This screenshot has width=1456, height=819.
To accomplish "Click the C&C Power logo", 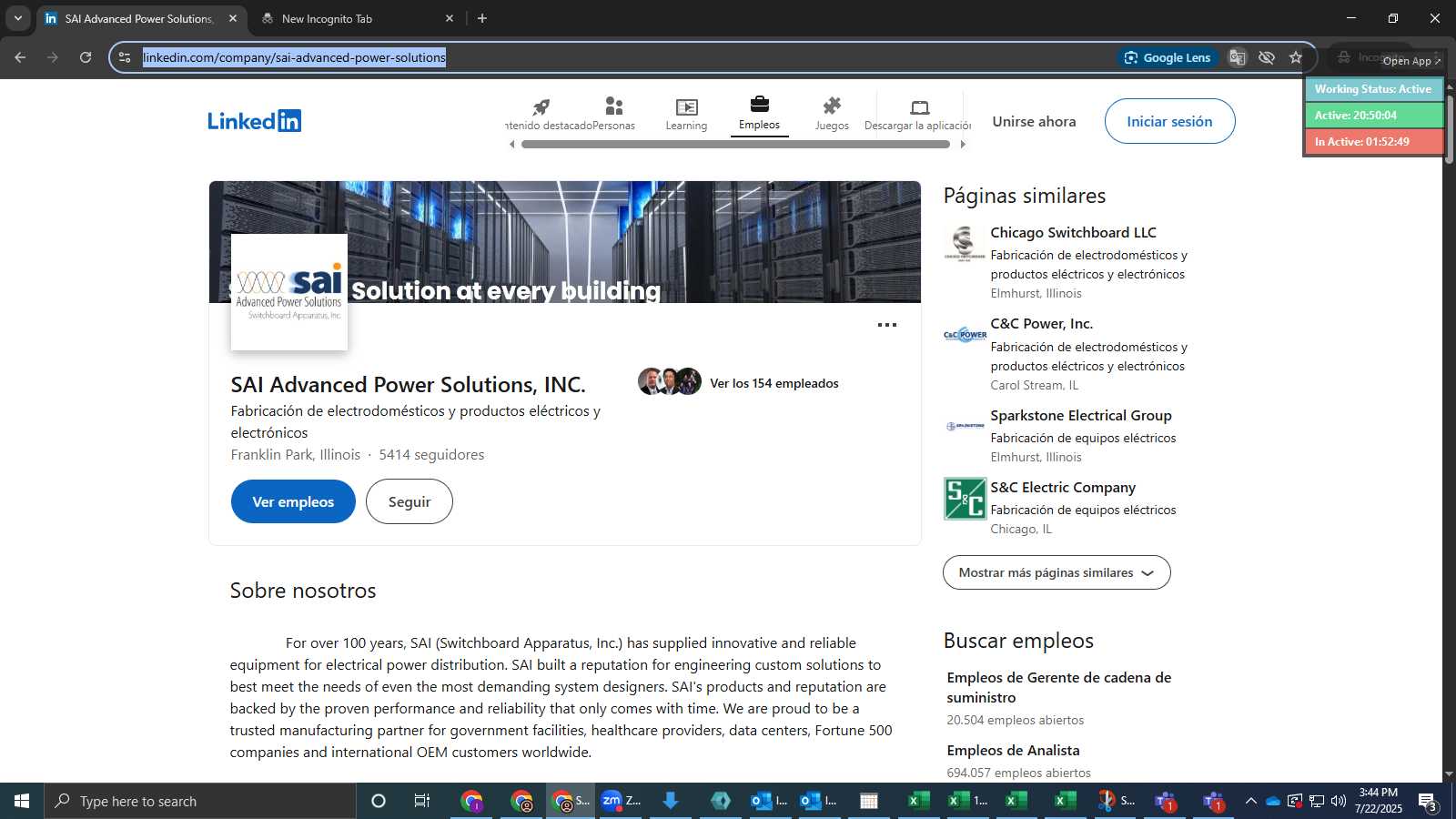I will click(x=965, y=335).
